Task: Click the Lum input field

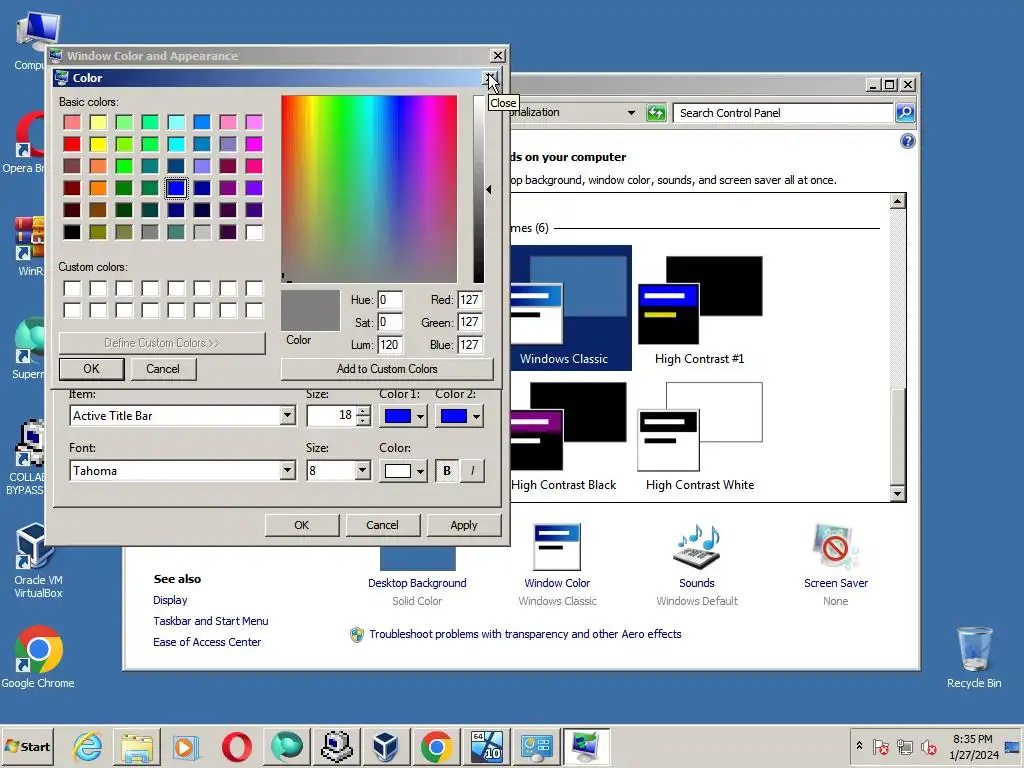Action: click(389, 344)
